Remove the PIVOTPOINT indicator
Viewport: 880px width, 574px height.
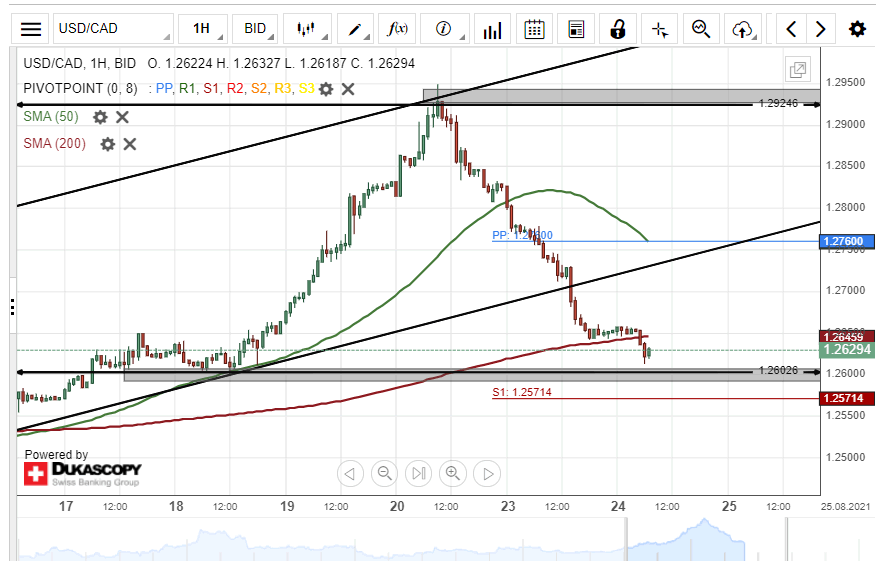348,89
